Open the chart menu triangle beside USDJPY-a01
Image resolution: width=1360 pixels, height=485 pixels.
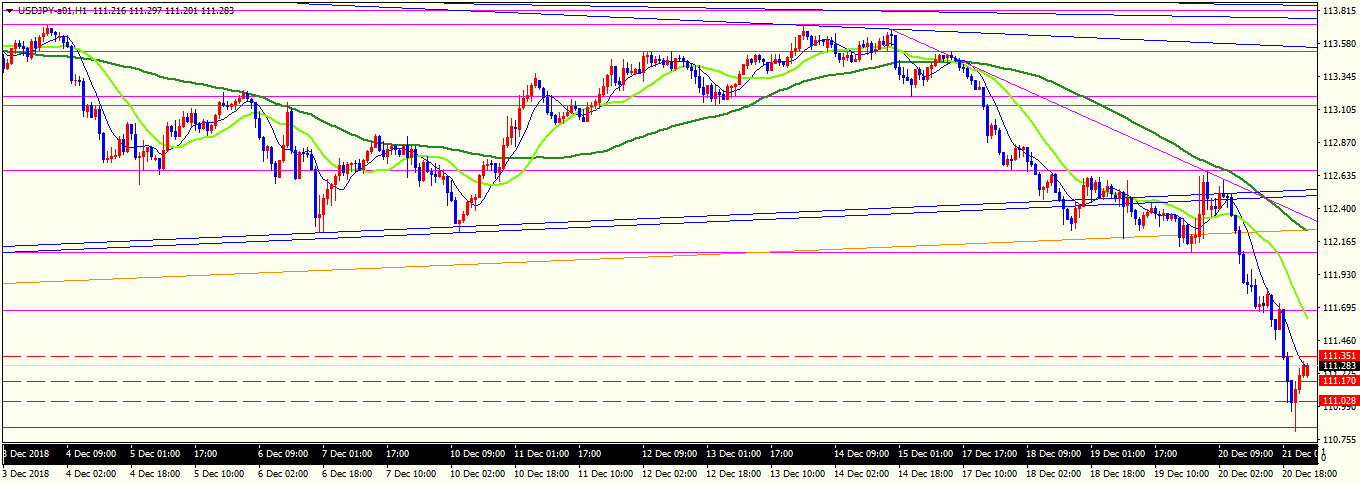tap(9, 10)
